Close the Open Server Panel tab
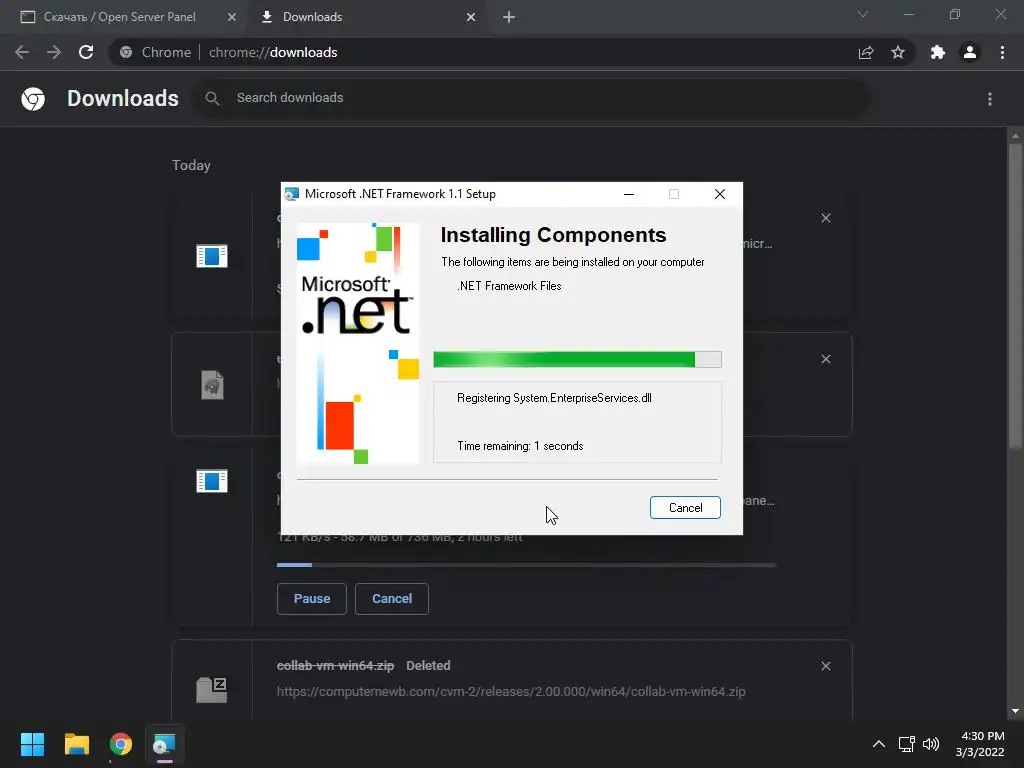This screenshot has height=768, width=1024. pyautogui.click(x=232, y=17)
